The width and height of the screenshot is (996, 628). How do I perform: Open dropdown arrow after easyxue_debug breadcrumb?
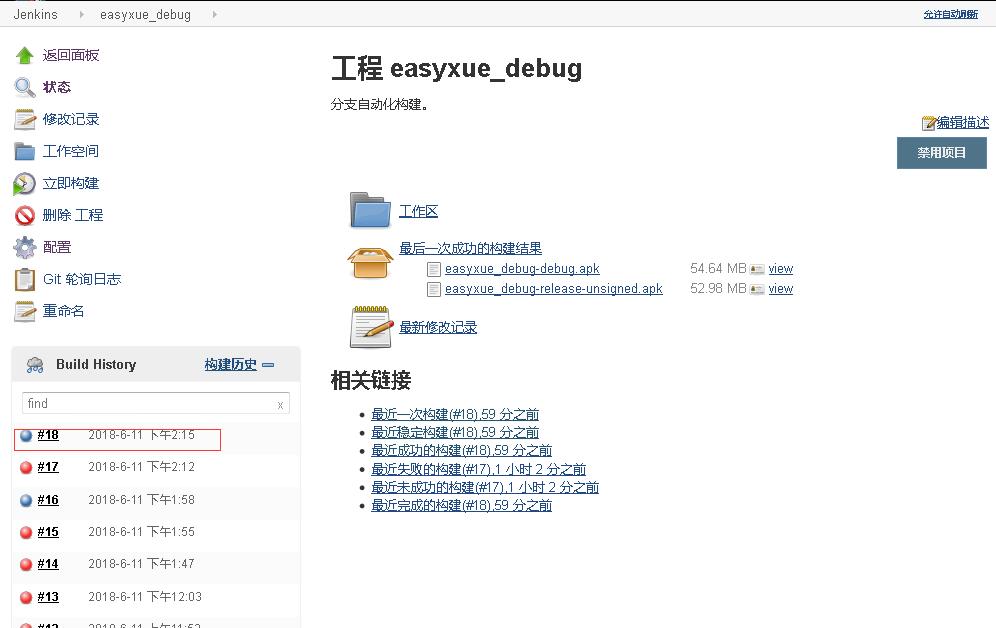(x=215, y=14)
